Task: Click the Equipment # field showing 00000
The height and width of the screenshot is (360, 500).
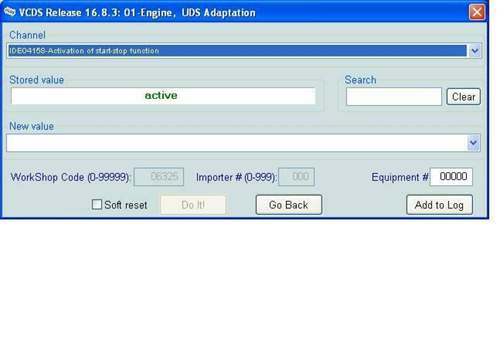Action: coord(451,176)
